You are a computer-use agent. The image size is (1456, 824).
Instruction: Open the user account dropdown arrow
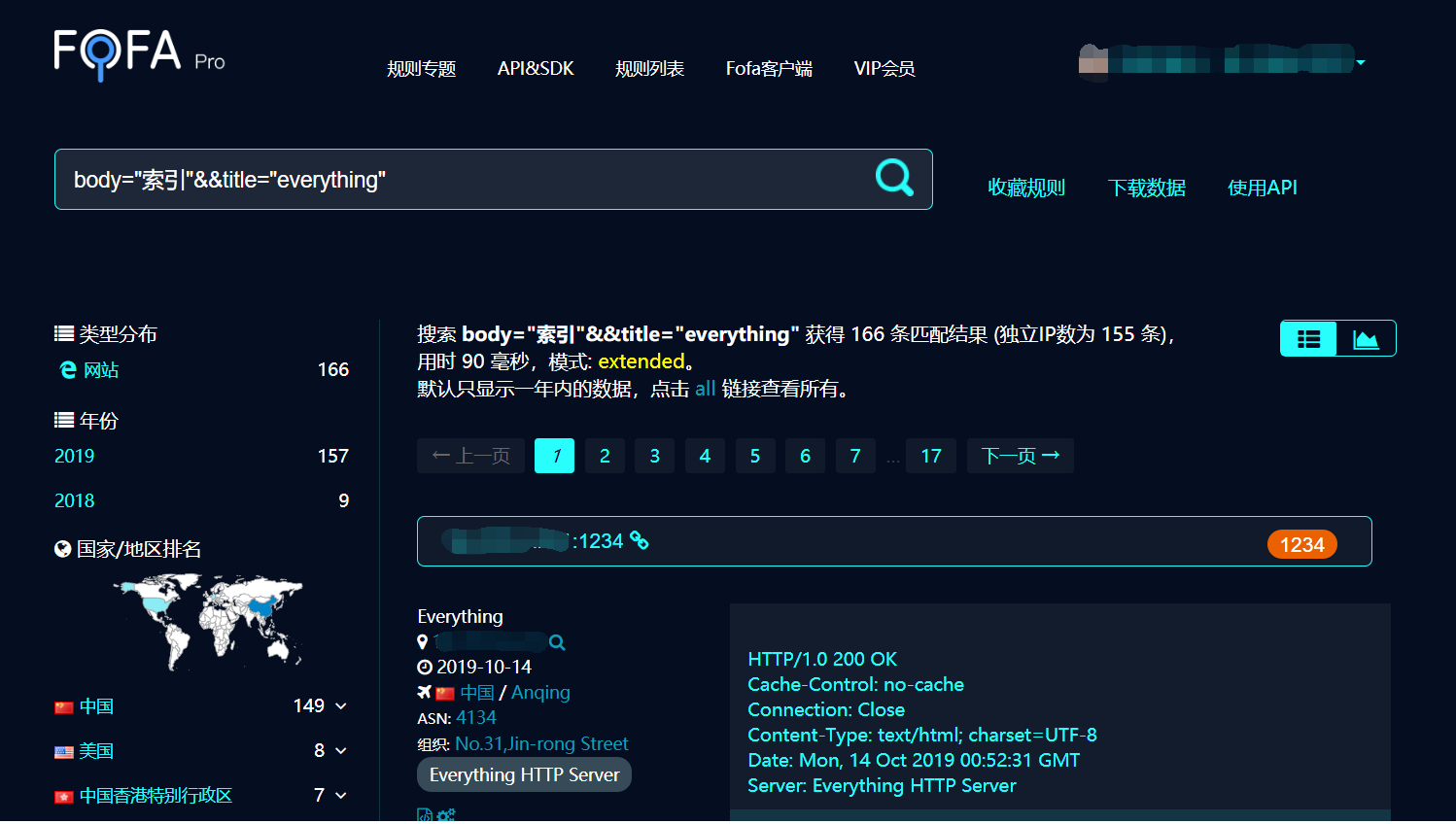click(1361, 62)
